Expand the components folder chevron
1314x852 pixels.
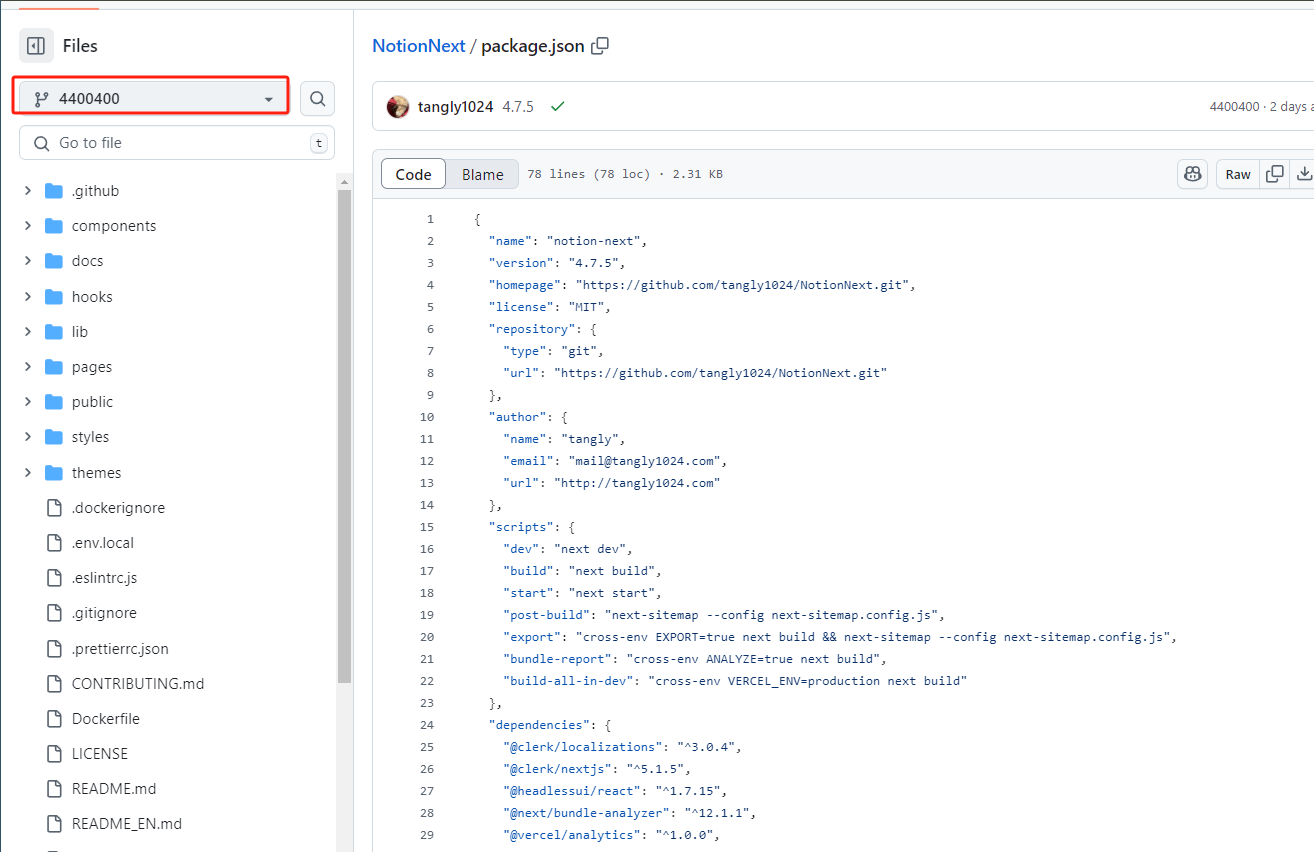[x=28, y=226]
